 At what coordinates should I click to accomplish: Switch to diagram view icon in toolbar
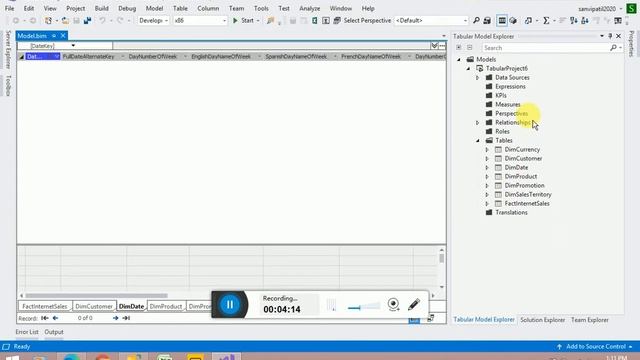point(513,20)
